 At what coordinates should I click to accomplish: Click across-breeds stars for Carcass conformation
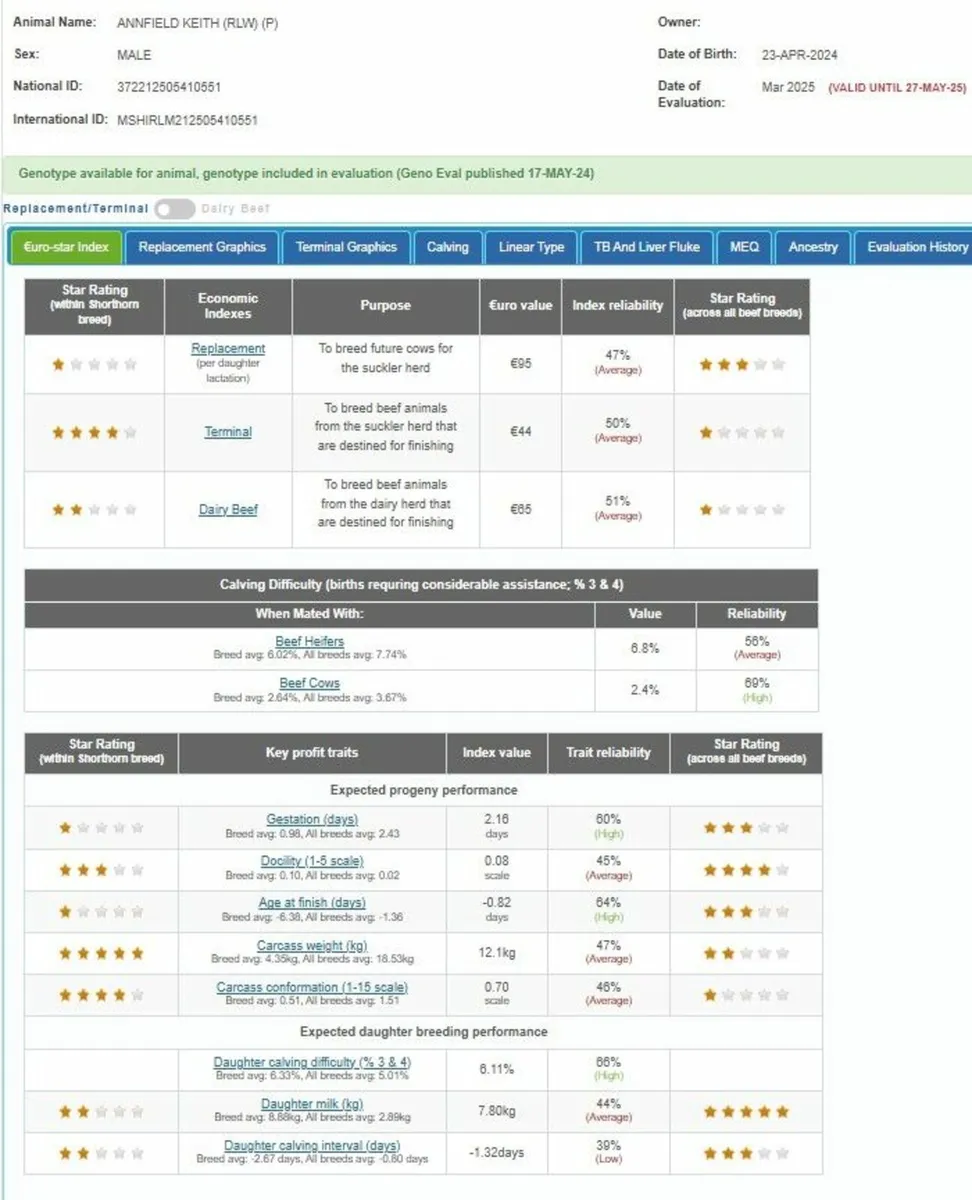click(746, 996)
